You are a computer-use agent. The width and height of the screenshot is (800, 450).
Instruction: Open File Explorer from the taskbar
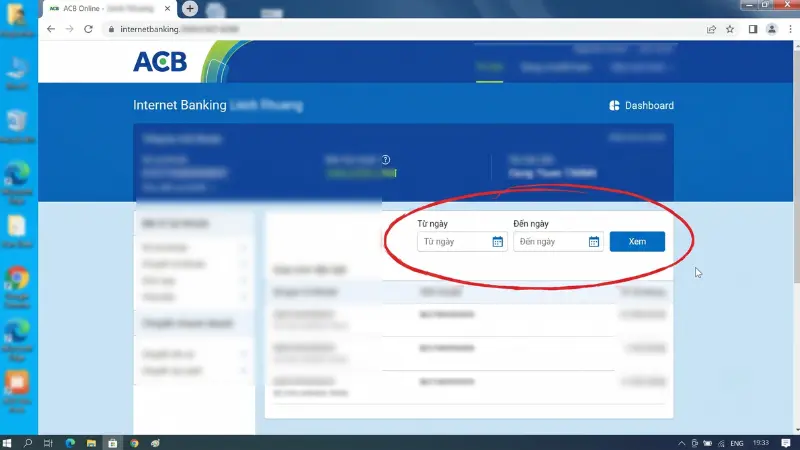coord(91,443)
